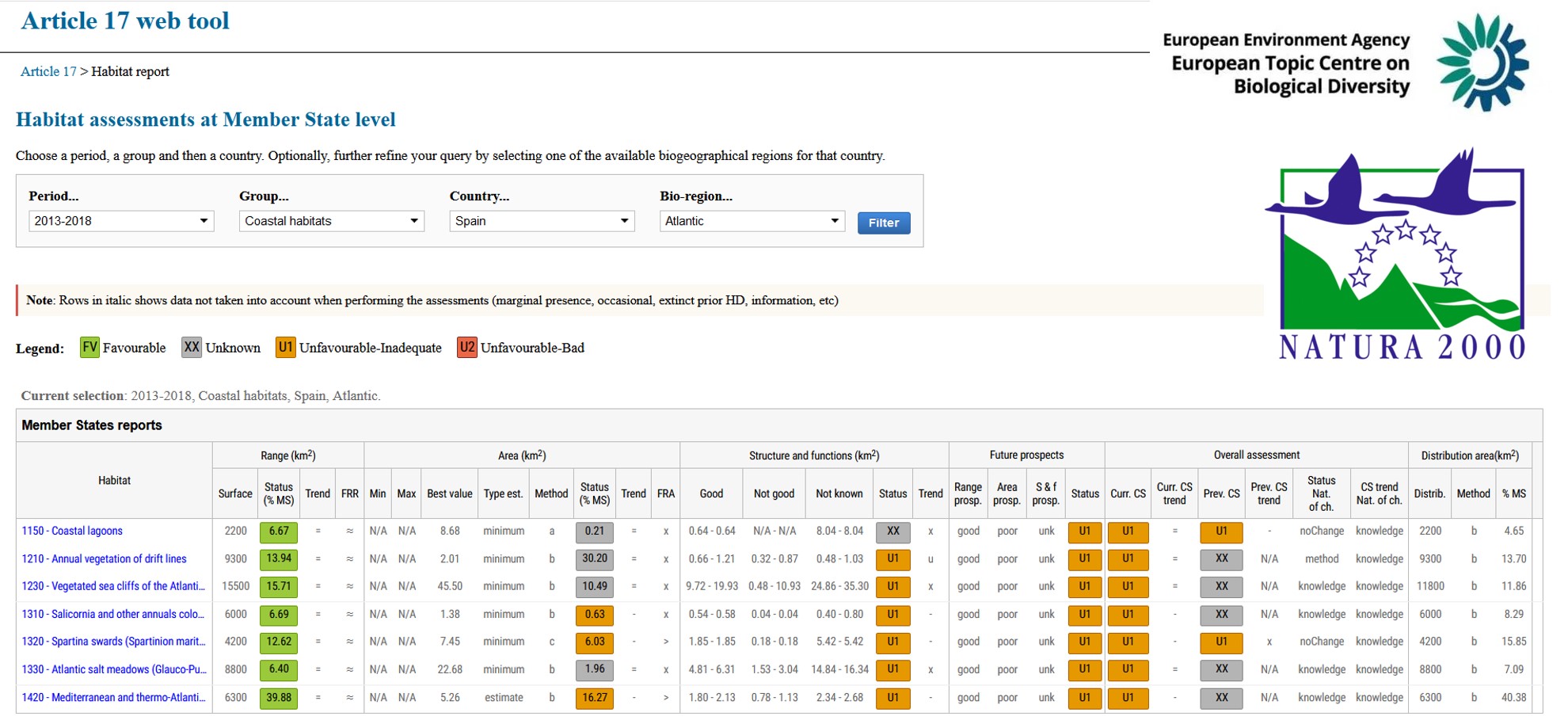The width and height of the screenshot is (1568, 720).
Task: Click the 11800 distribution cell
Action: point(1430,586)
